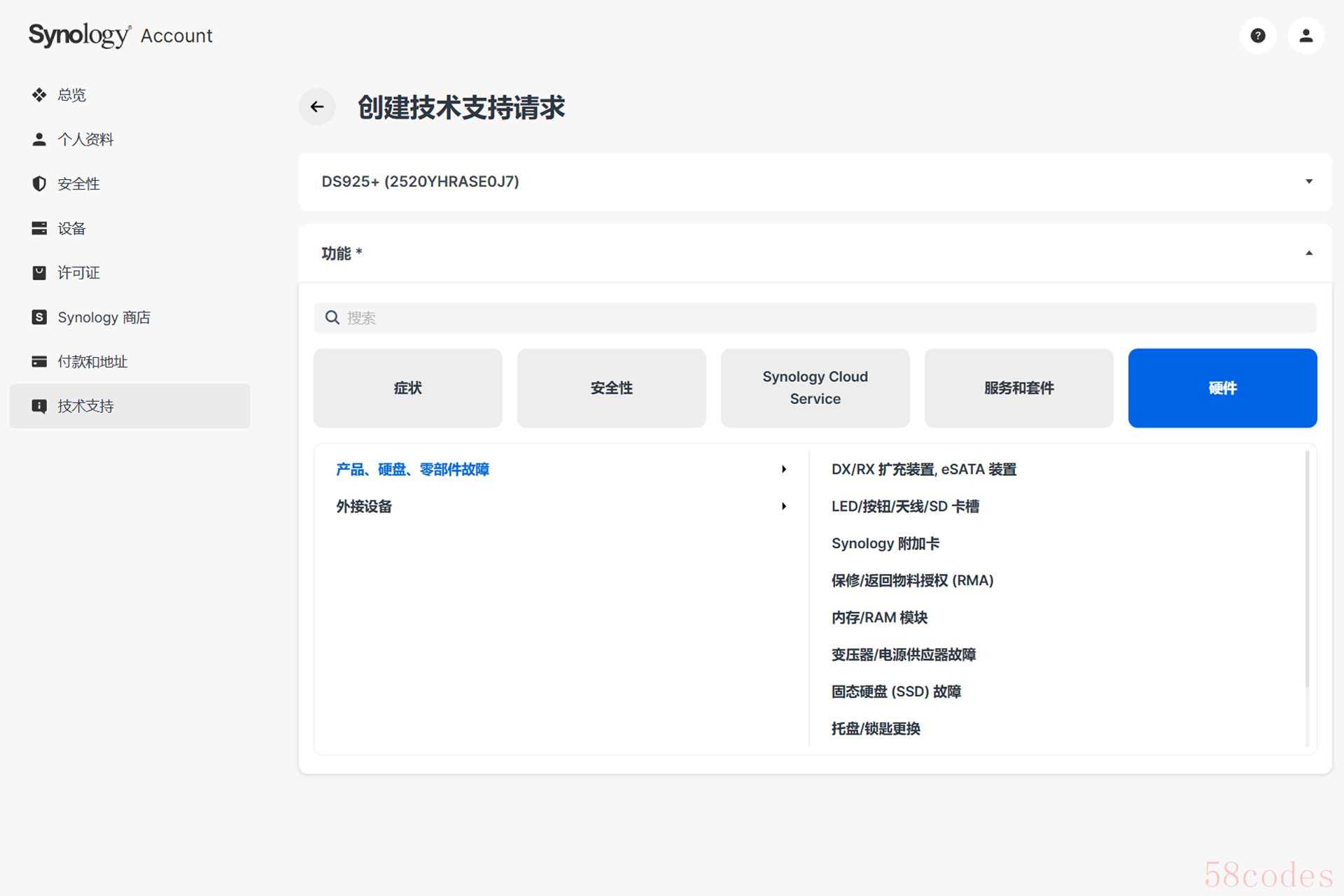
Task: Click the 功能 * section header
Action: pos(815,253)
